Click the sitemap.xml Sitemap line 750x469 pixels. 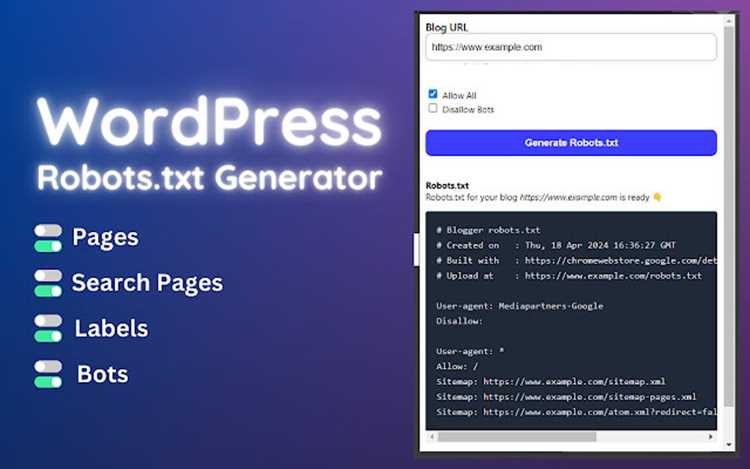pos(551,382)
